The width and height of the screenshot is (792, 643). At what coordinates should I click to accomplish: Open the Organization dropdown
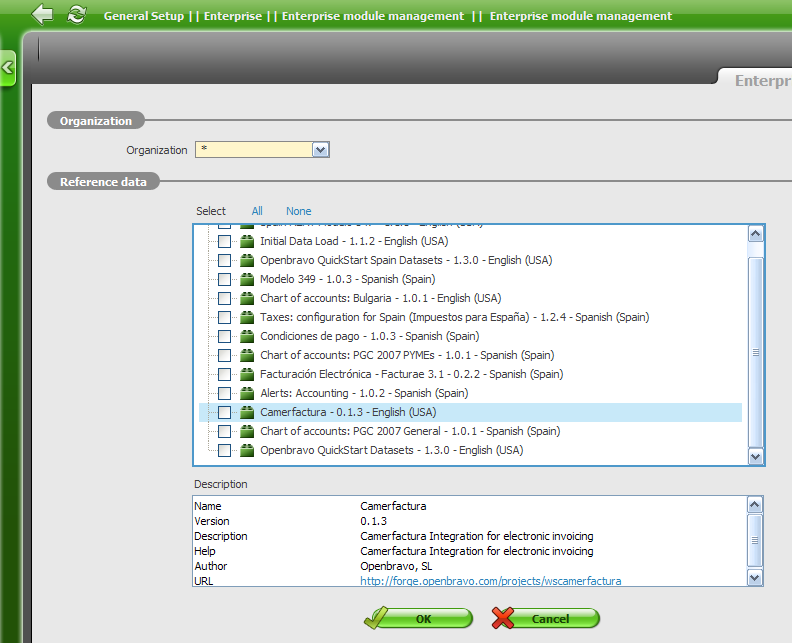click(320, 150)
